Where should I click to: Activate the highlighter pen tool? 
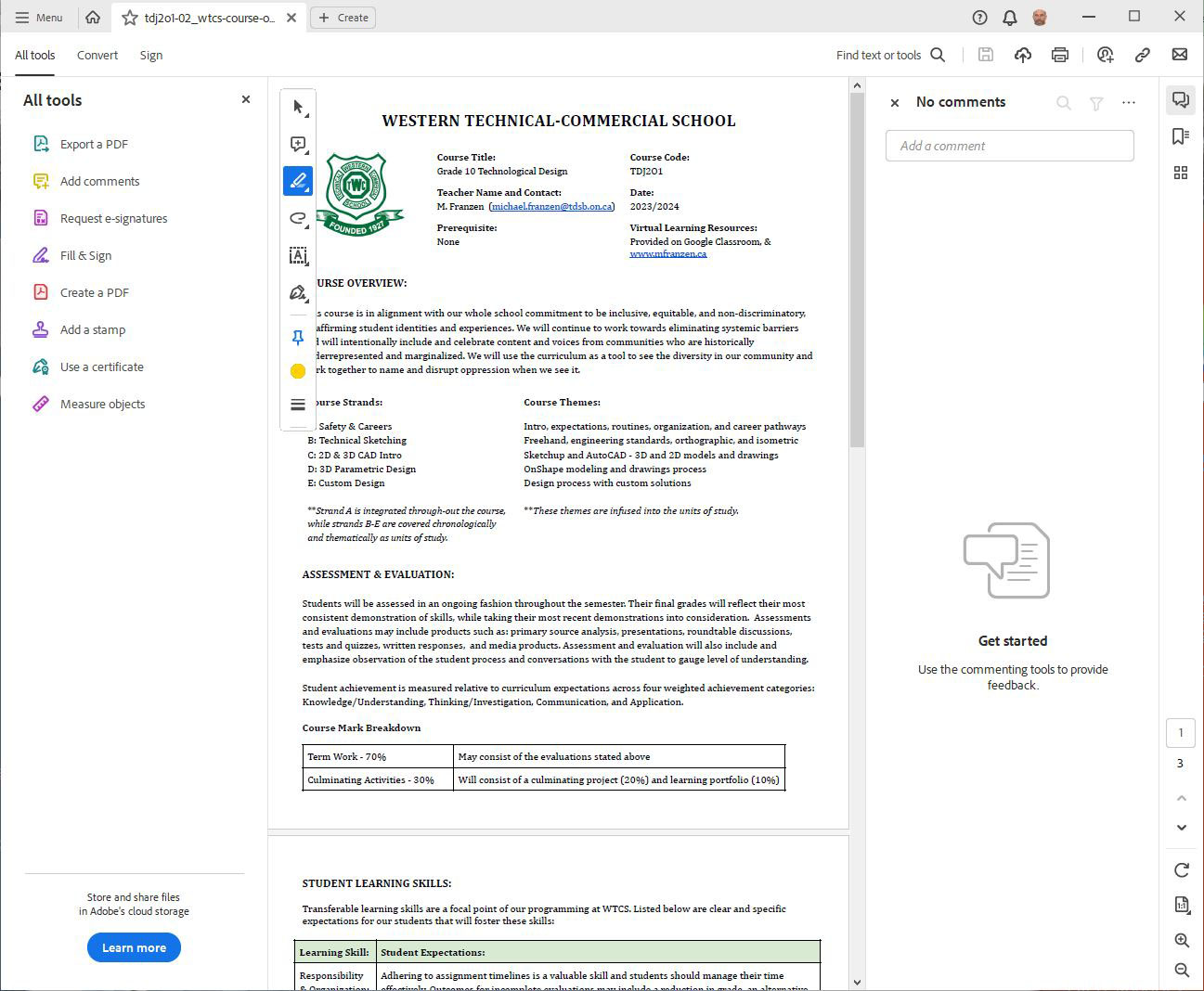[x=298, y=181]
